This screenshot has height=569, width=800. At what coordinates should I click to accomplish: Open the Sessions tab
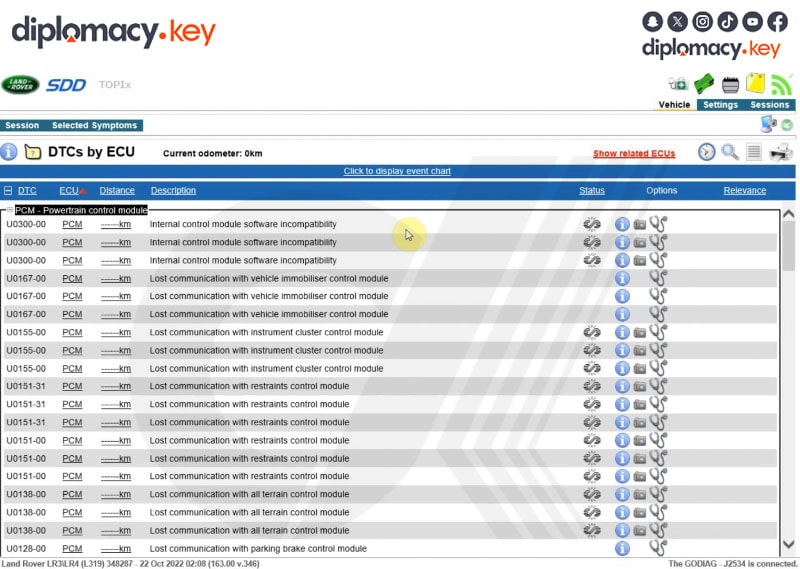click(x=769, y=105)
